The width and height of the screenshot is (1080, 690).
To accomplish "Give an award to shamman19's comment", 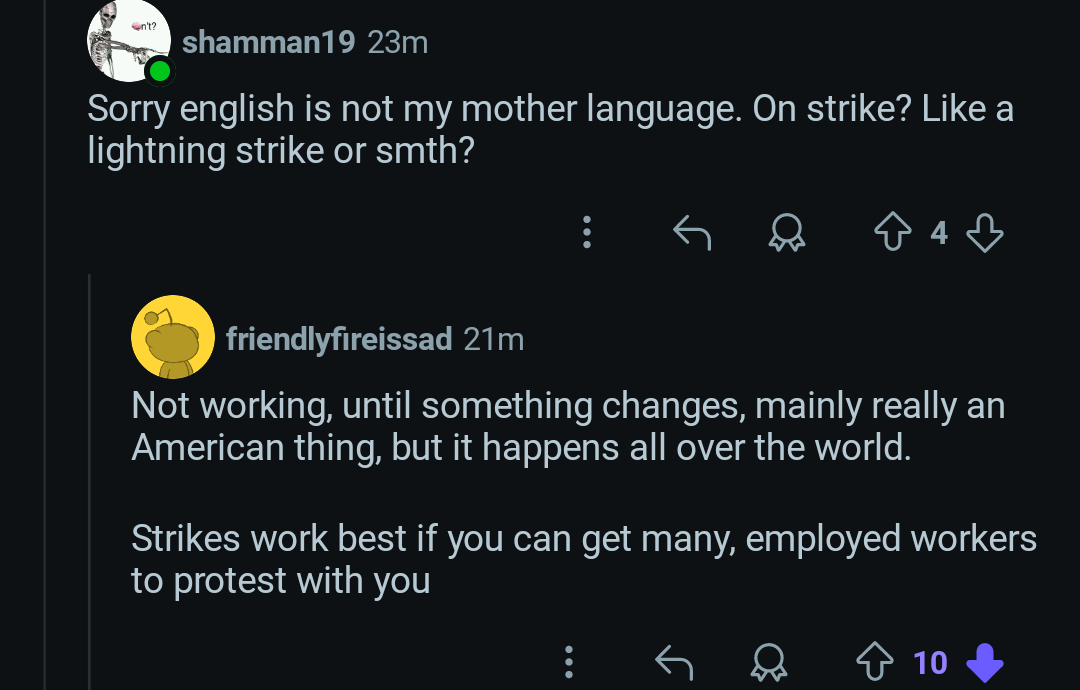I will point(787,234).
